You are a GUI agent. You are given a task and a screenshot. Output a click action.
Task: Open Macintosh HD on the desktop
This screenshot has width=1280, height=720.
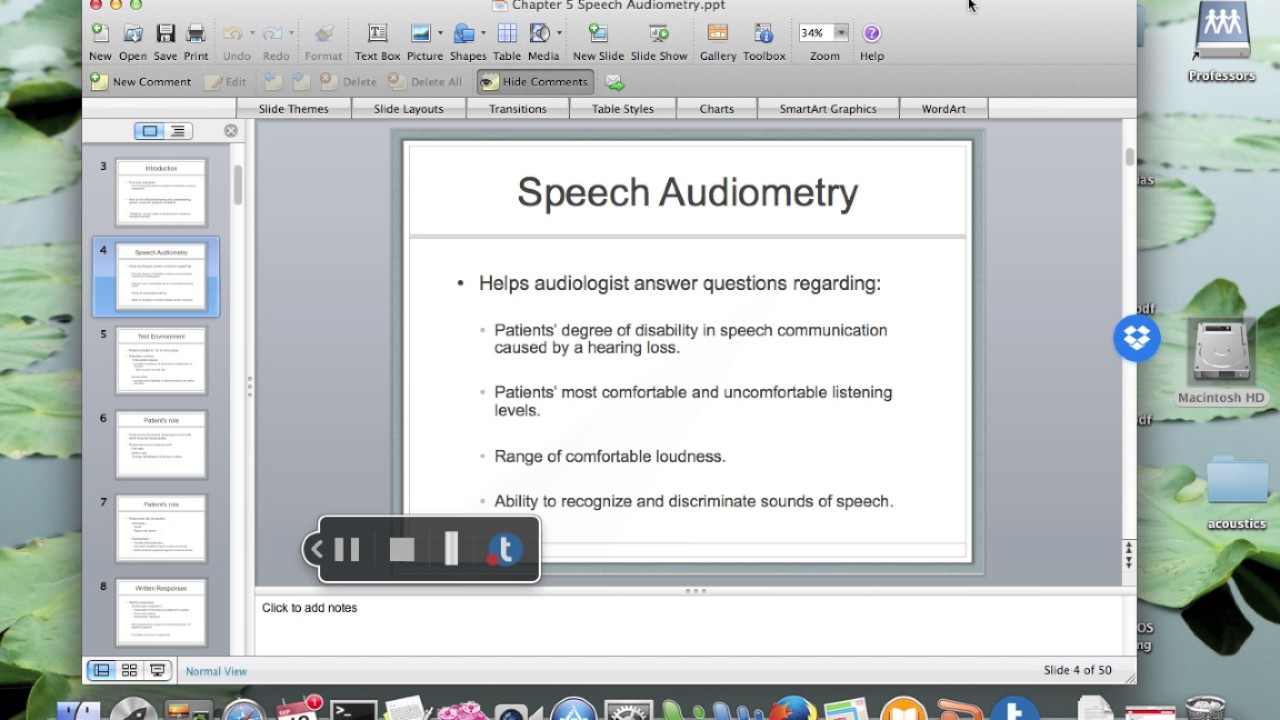pos(1221,362)
